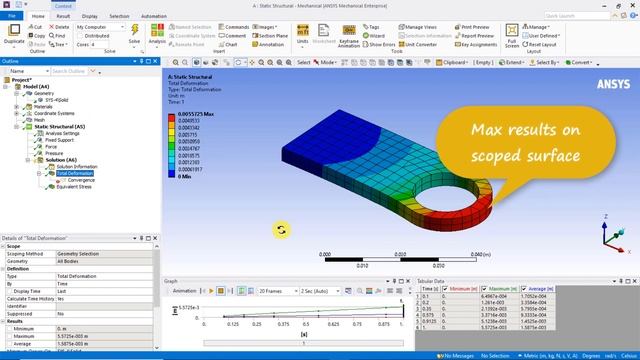640x360 pixels.
Task: Insert a Chart object
Action: (228, 44)
